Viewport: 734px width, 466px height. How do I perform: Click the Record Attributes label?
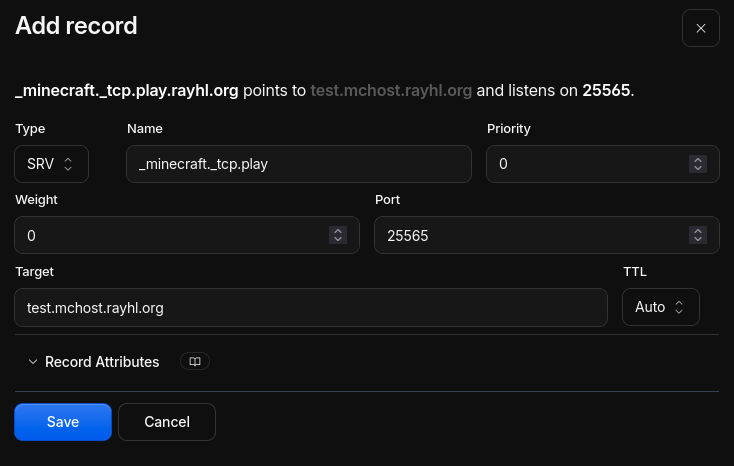[102, 362]
